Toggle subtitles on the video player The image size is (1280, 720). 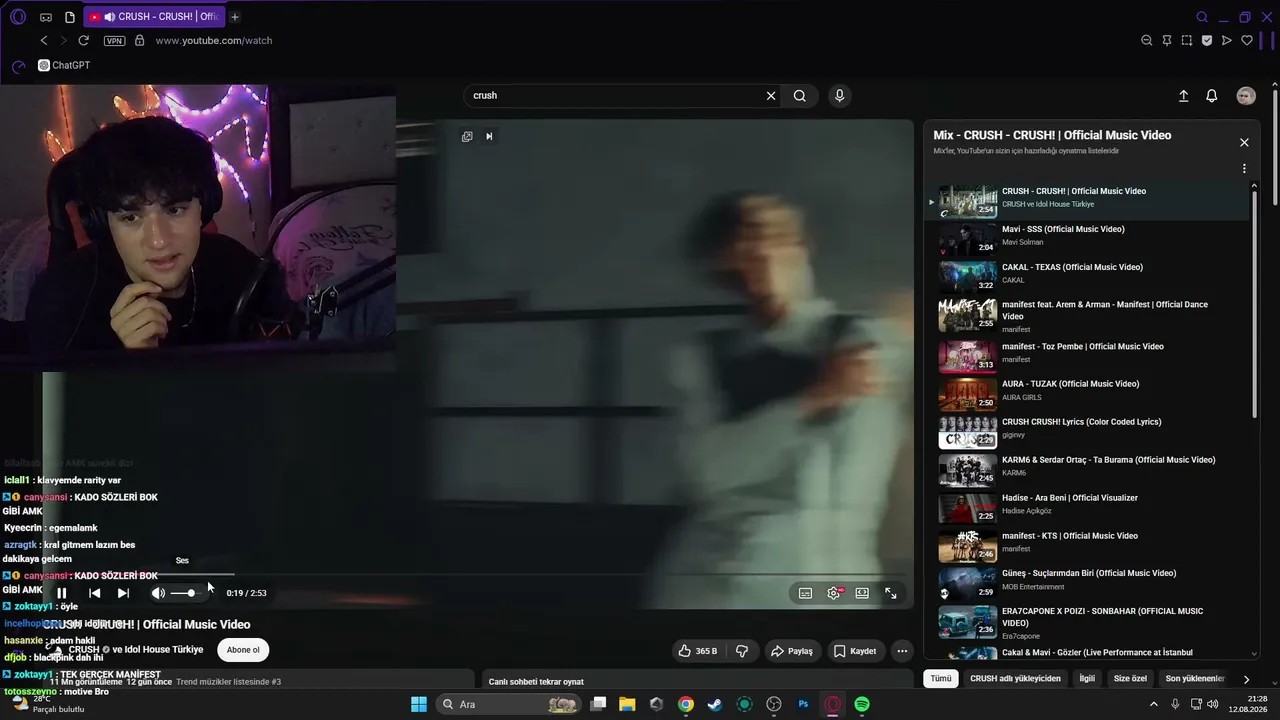point(805,593)
